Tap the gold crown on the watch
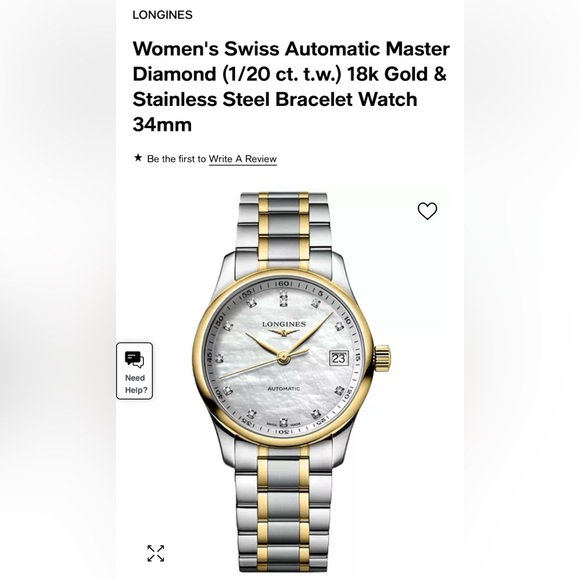Viewport: 580px width, 580px height. (x=383, y=358)
